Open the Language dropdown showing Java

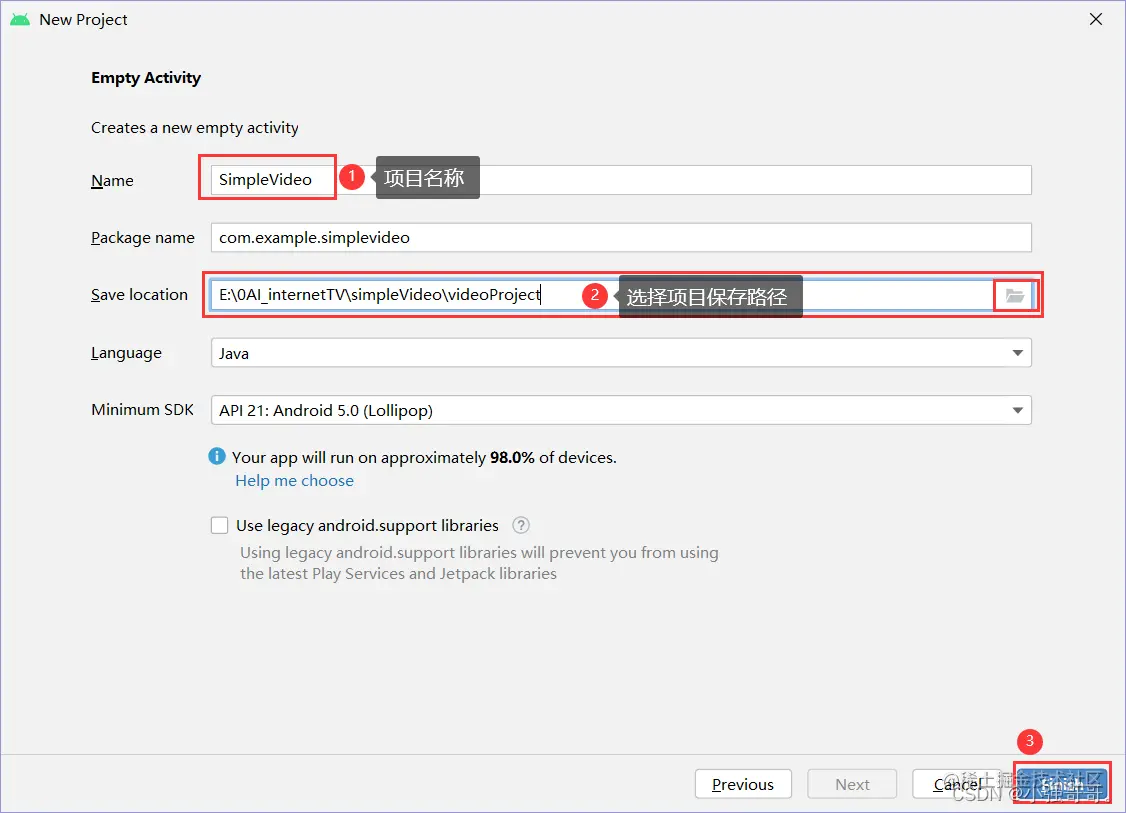coord(621,353)
